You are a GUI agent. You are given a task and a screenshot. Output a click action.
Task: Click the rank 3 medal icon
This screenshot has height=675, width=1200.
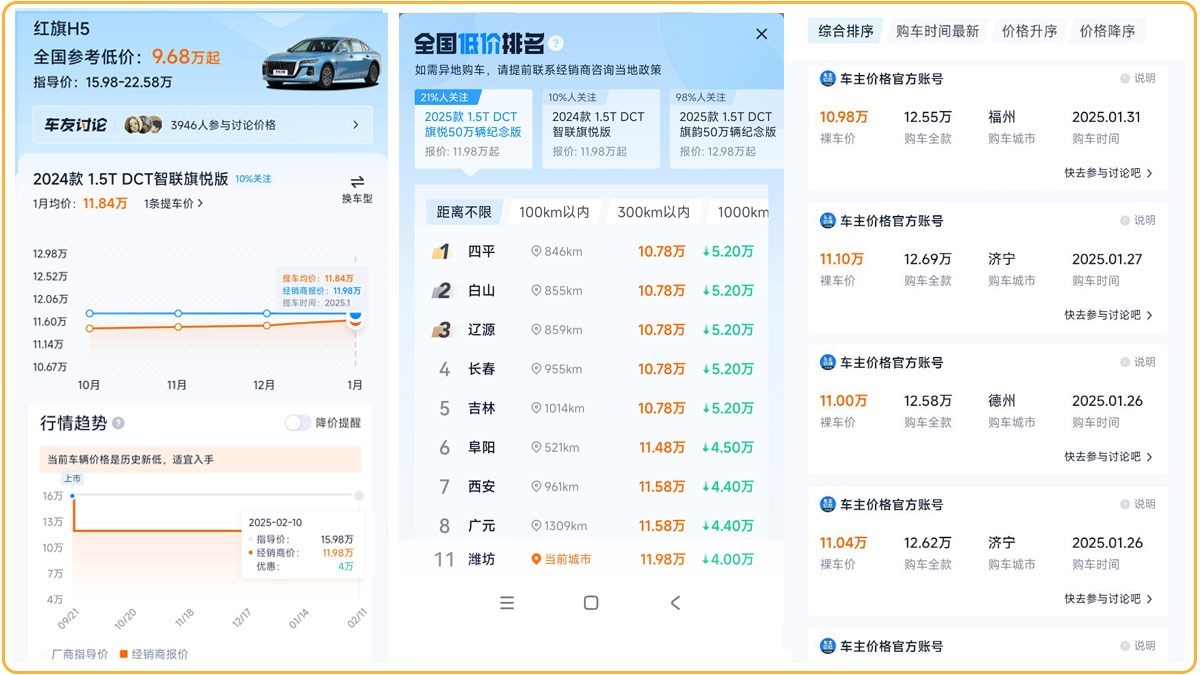click(442, 330)
